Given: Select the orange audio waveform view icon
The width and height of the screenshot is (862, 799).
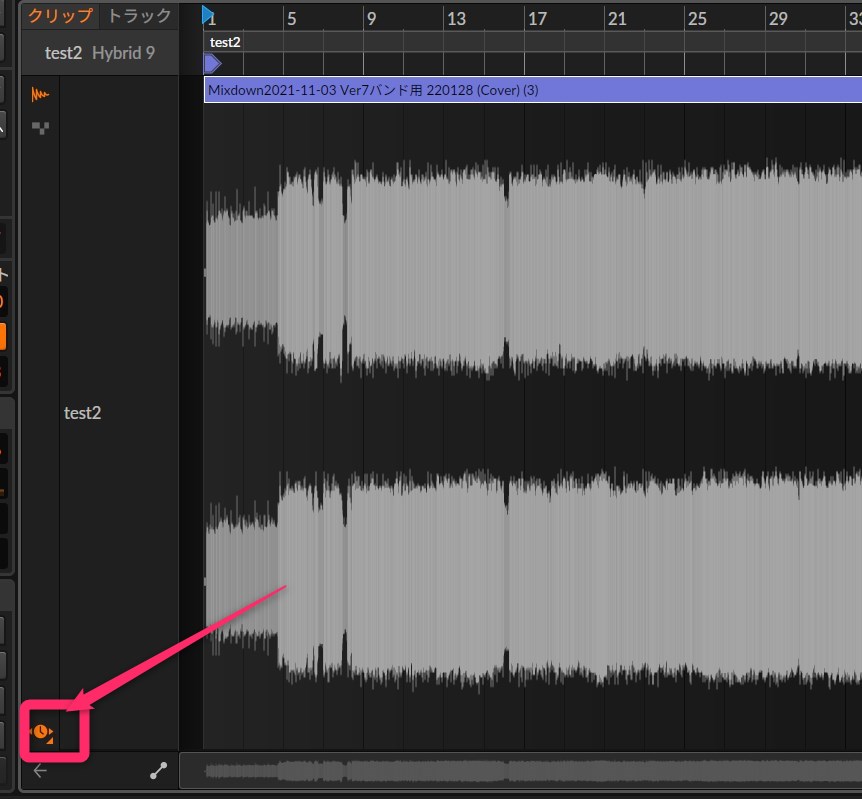Looking at the screenshot, I should 40,95.
